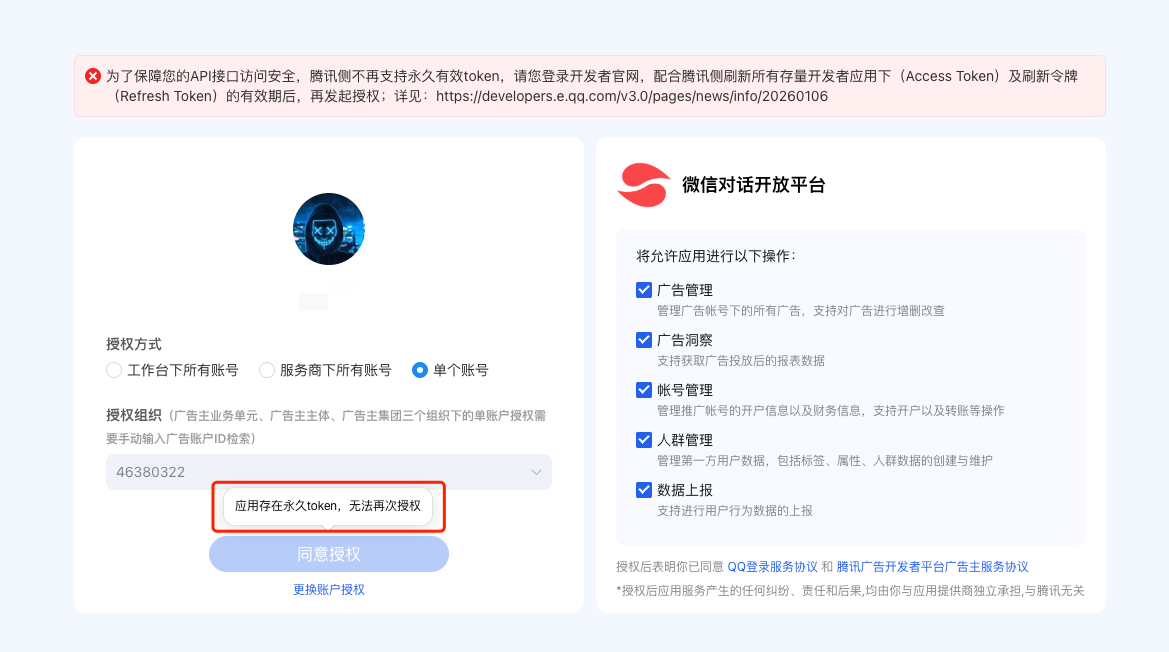Expand dropdown using the chevron arrow

point(536,472)
